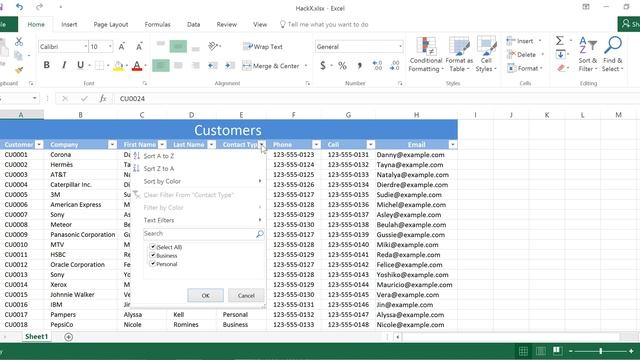Click the Redo arrow in quick access toolbar

tap(39, 7)
